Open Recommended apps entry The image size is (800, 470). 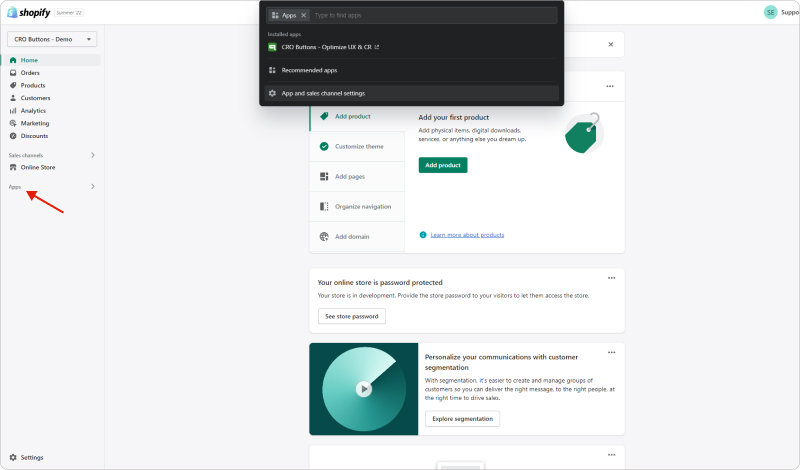309,70
